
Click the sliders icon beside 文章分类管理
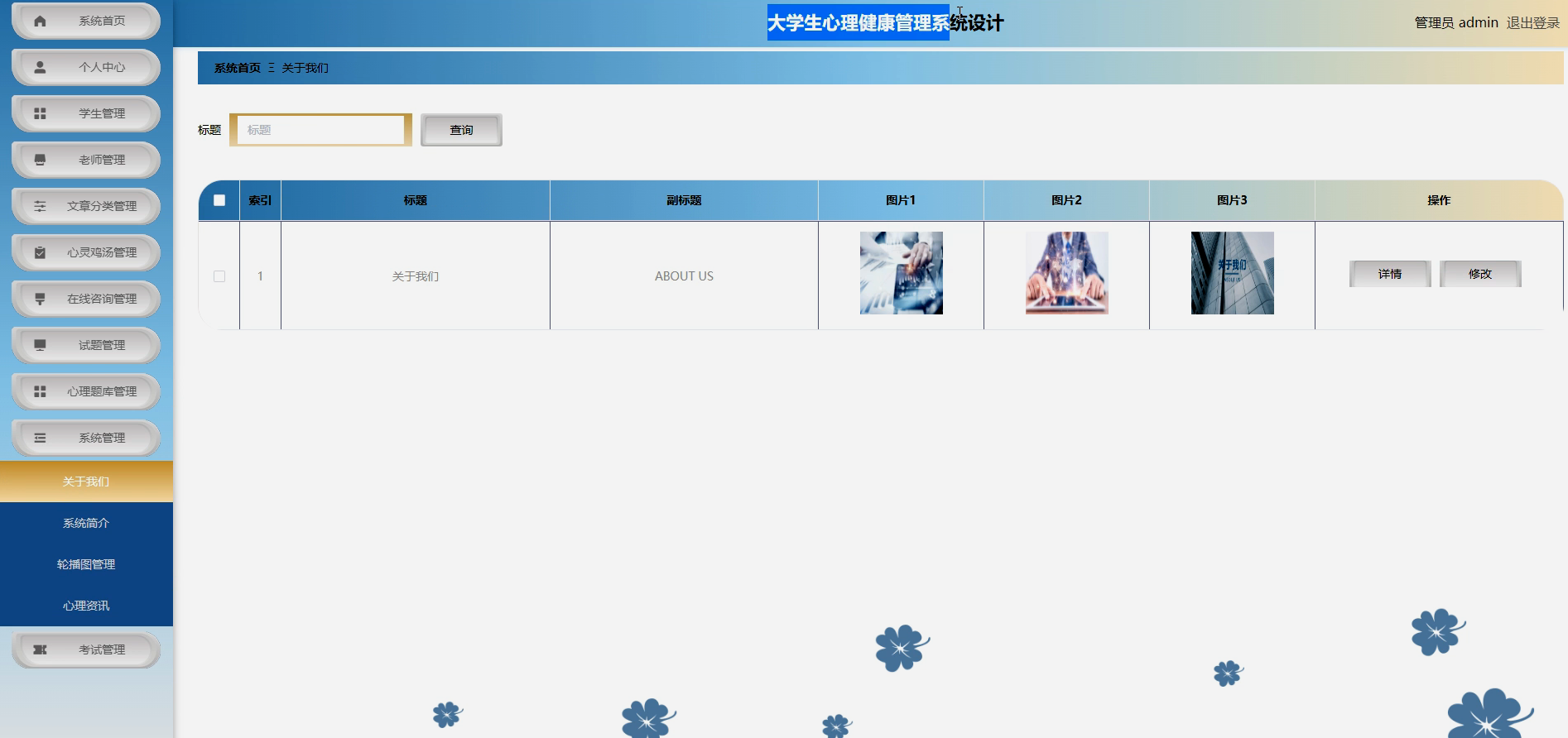point(40,206)
